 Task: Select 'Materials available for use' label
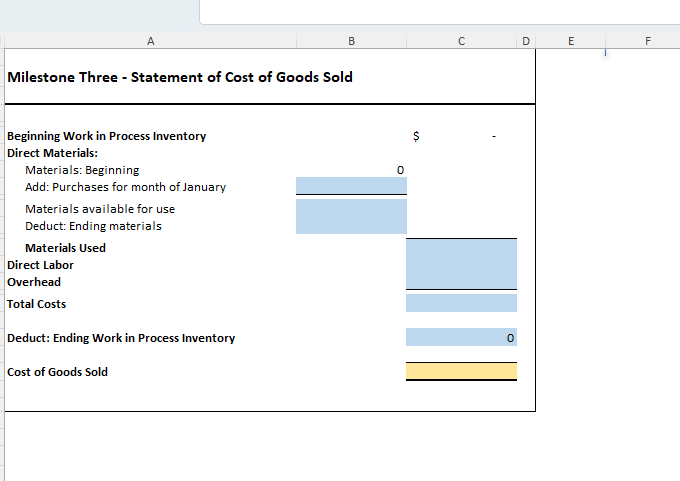click(100, 209)
